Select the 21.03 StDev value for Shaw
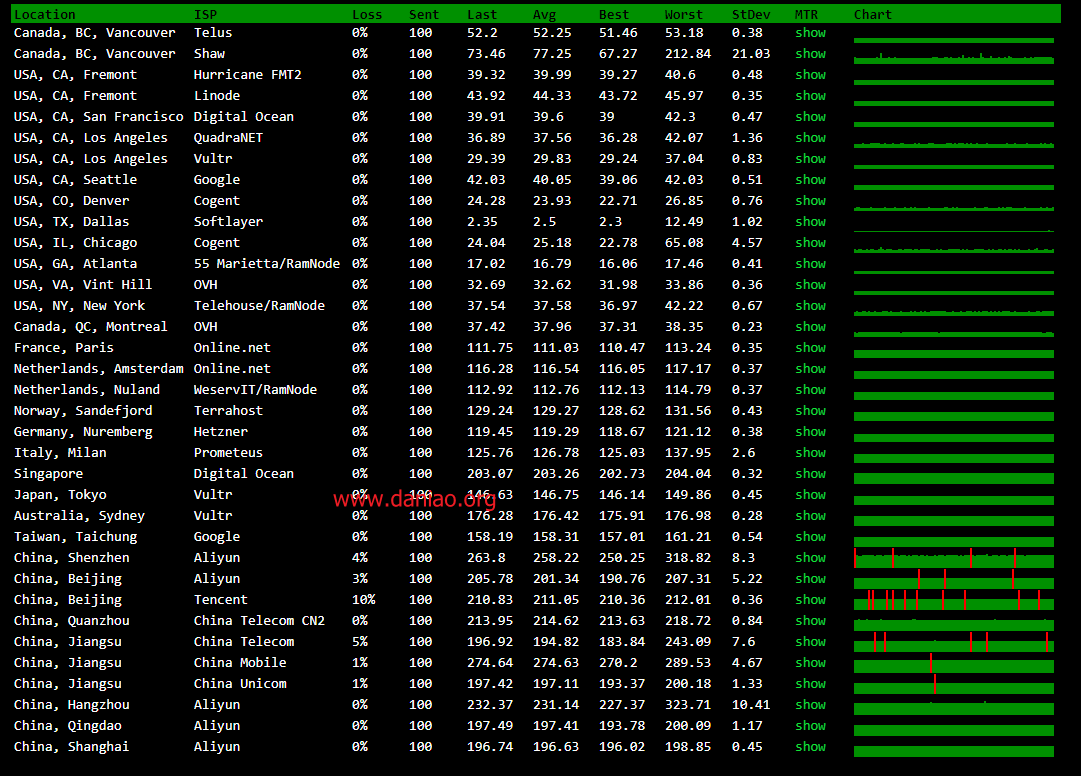 coord(751,54)
